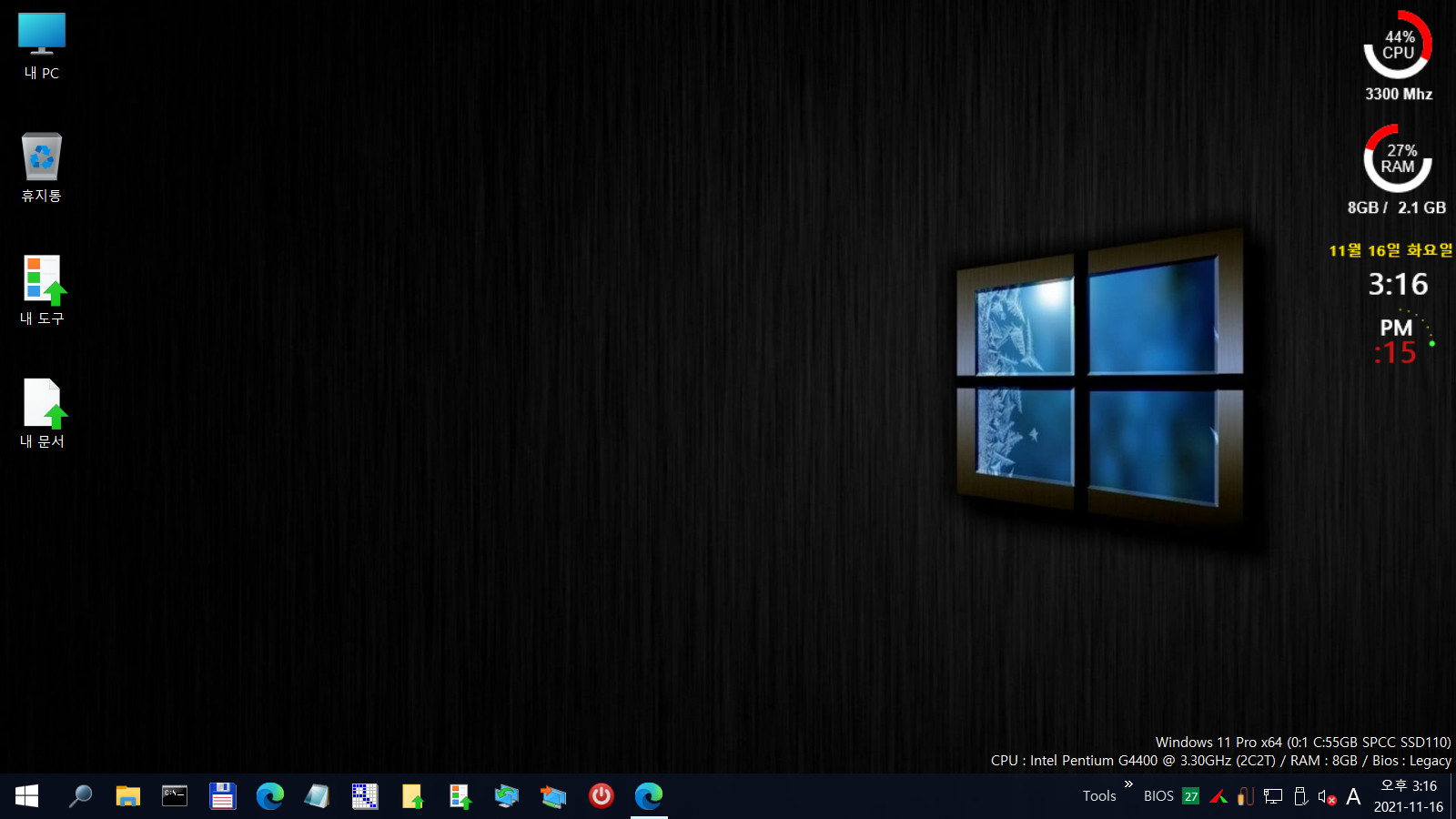
Task: Launch the first Edge icon in taskbar
Action: [269, 796]
